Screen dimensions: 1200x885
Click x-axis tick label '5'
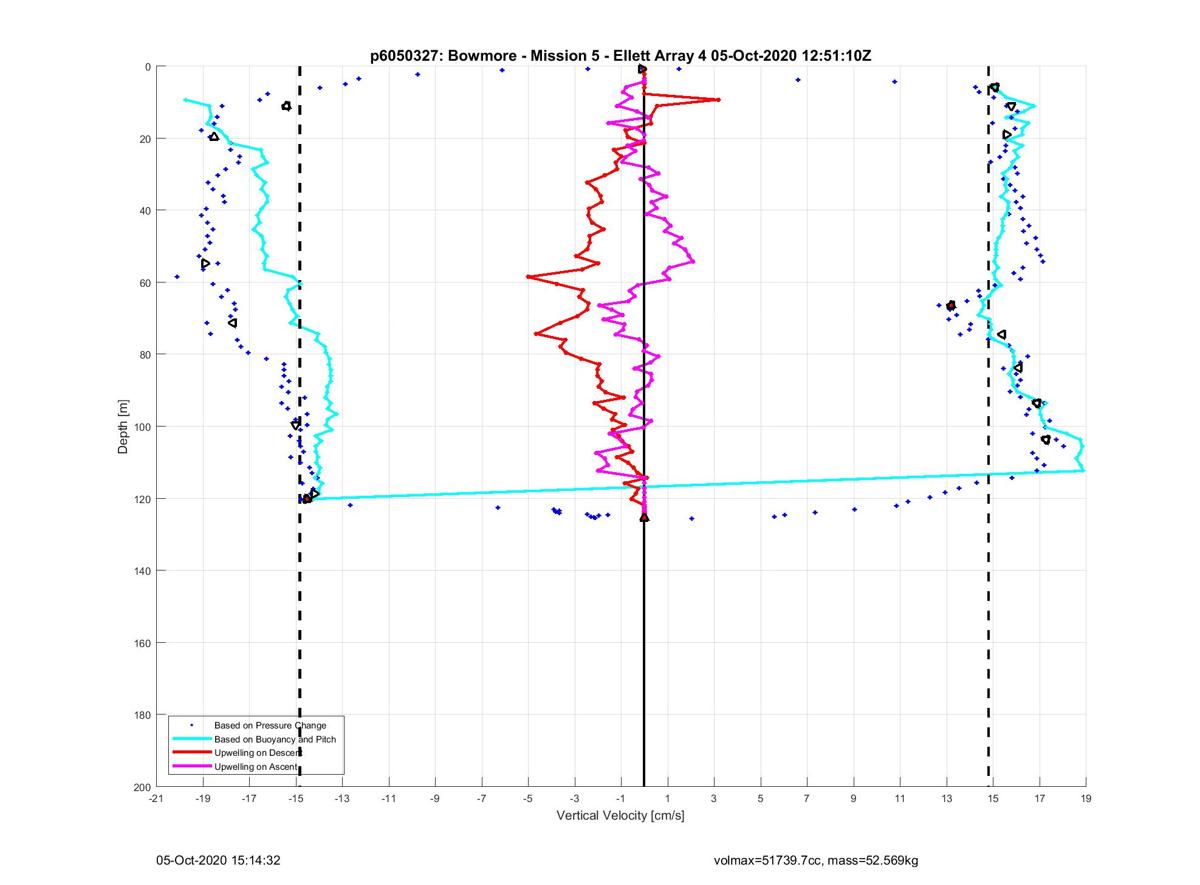[761, 799]
